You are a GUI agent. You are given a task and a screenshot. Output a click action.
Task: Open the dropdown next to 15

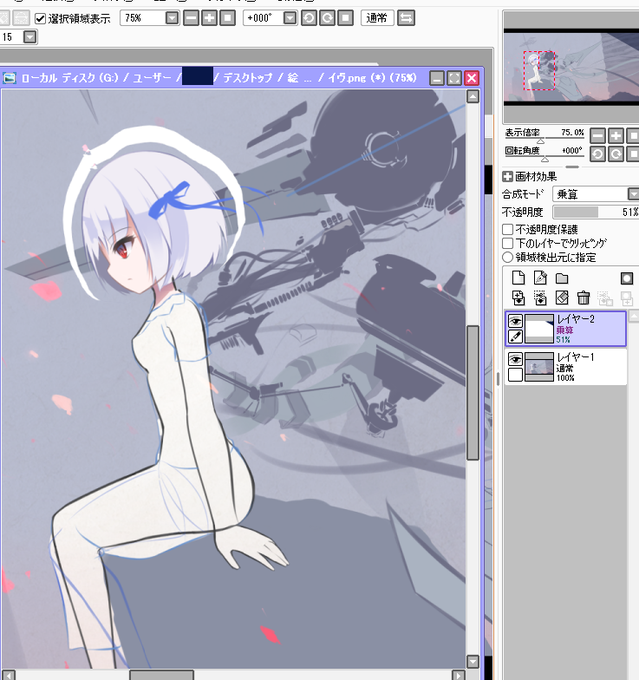(30, 37)
